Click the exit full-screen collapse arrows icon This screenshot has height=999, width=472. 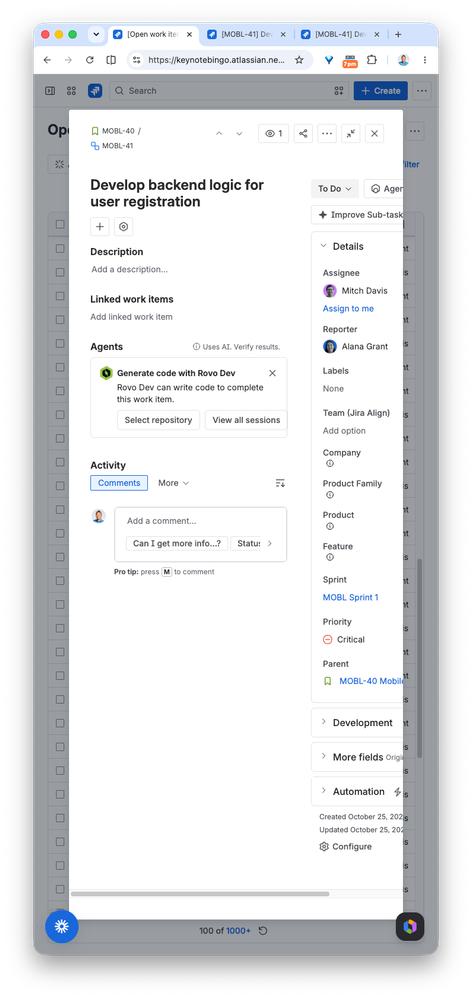click(x=350, y=133)
